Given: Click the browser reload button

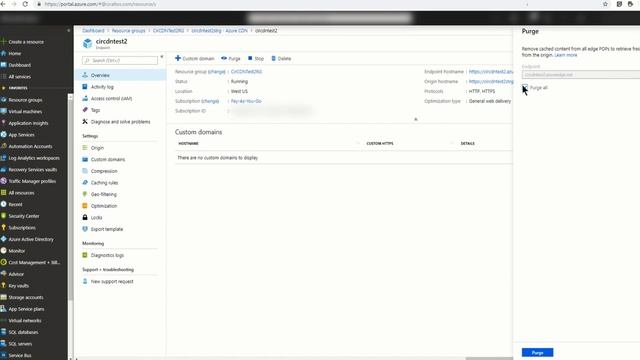Looking at the screenshot, I should (25, 4).
